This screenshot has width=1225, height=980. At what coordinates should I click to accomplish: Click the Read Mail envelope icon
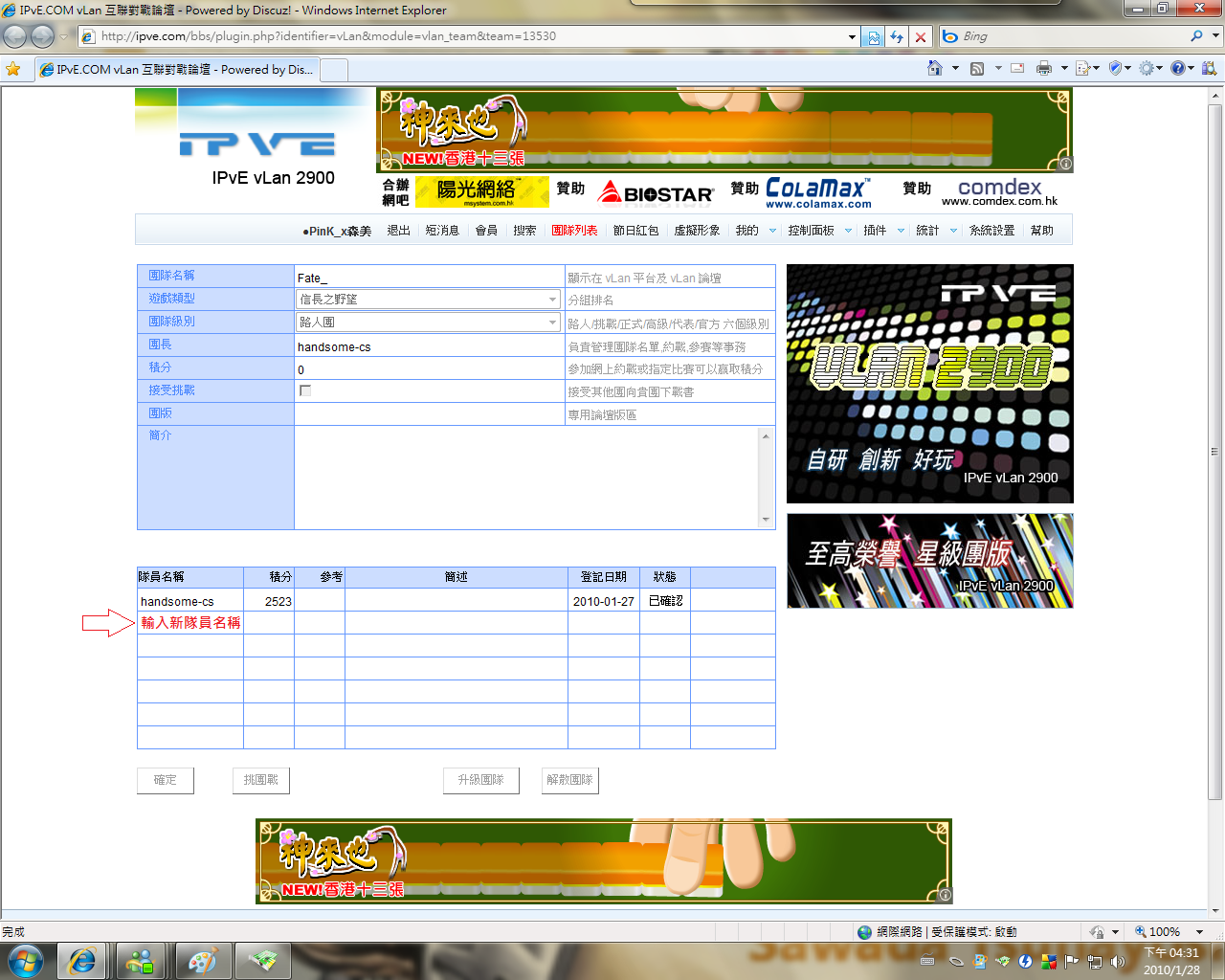(1017, 68)
